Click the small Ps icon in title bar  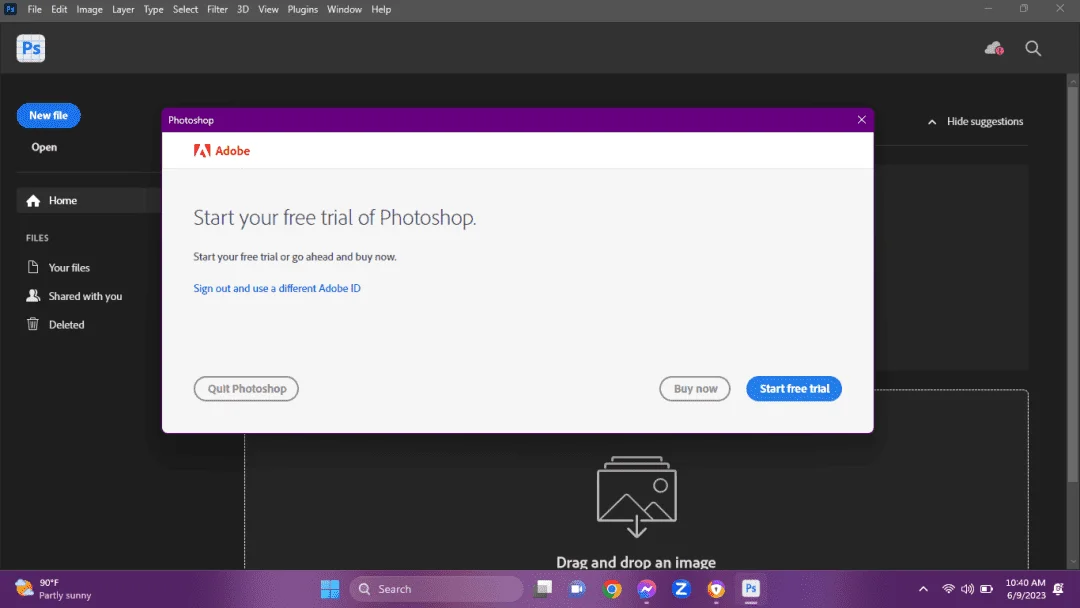pos(10,9)
